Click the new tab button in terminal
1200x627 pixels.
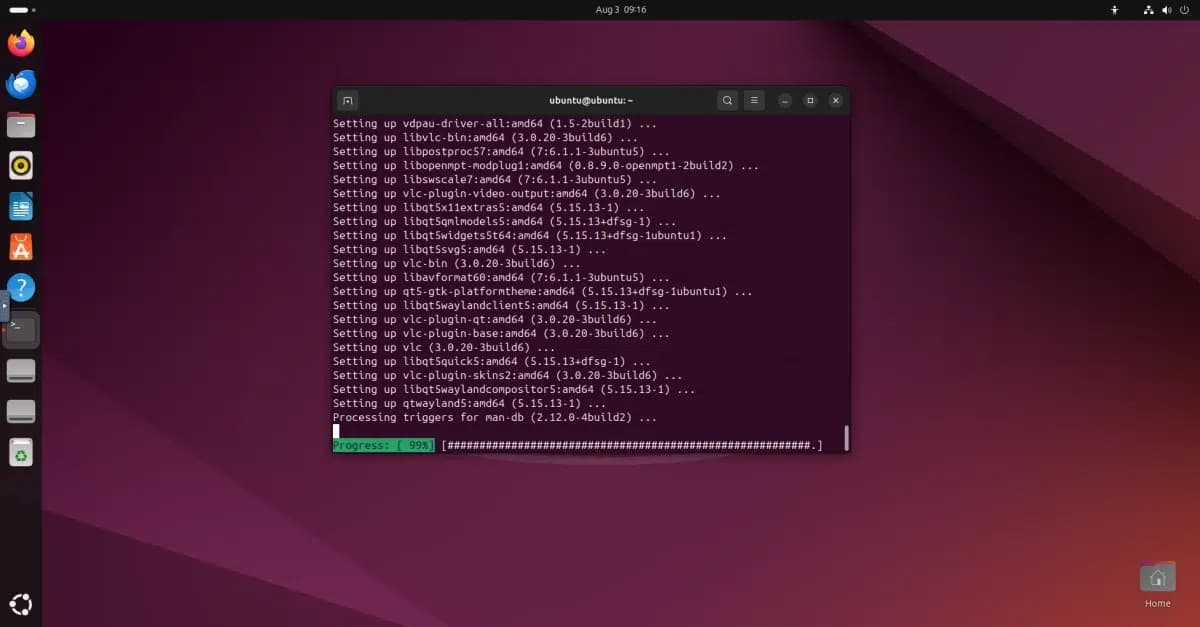(x=347, y=100)
